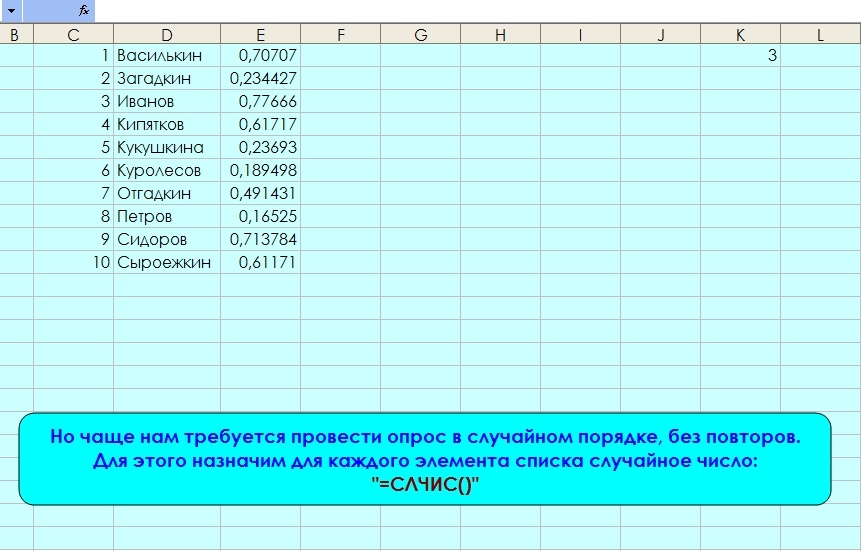Click the value 0,23693 cell

[261, 147]
